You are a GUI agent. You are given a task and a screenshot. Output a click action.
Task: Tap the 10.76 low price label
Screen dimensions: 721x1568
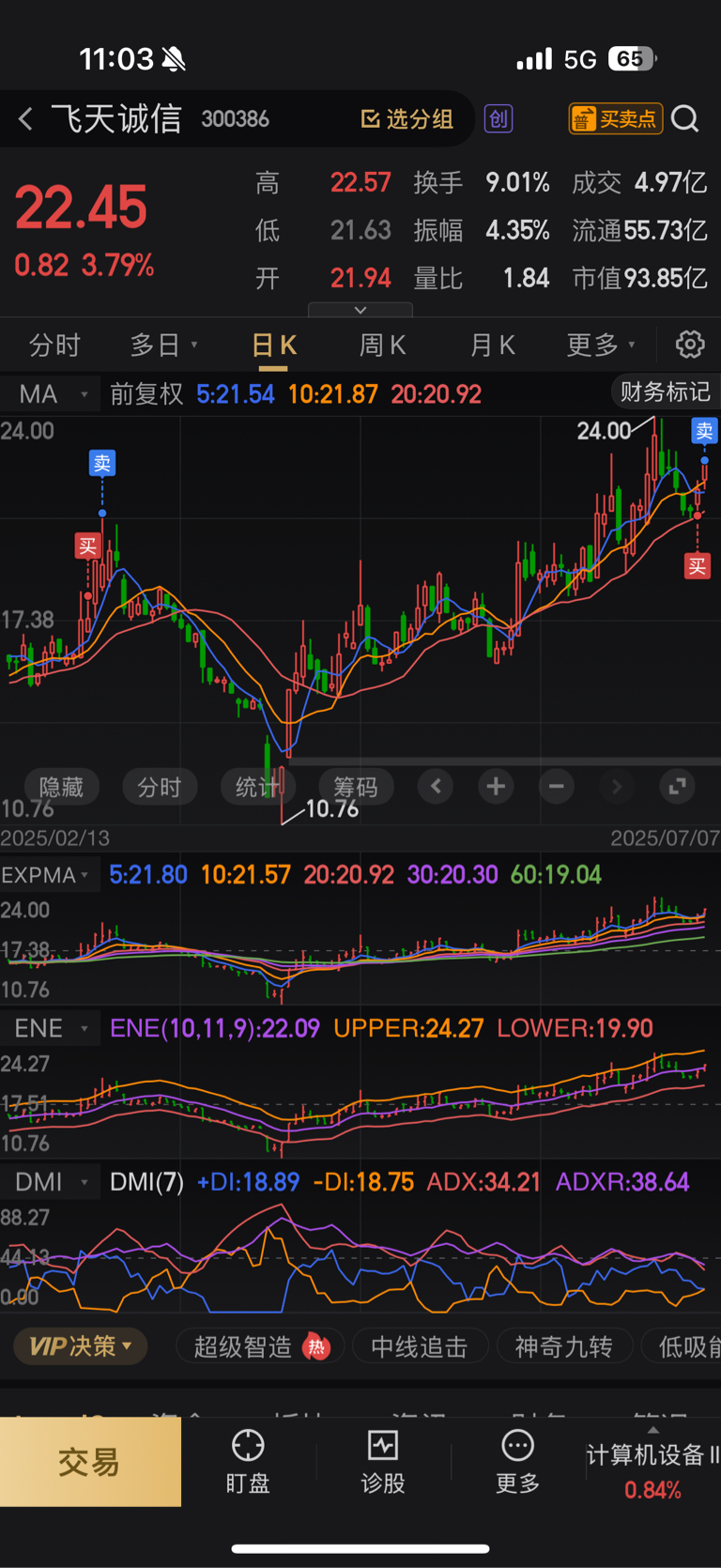click(332, 808)
